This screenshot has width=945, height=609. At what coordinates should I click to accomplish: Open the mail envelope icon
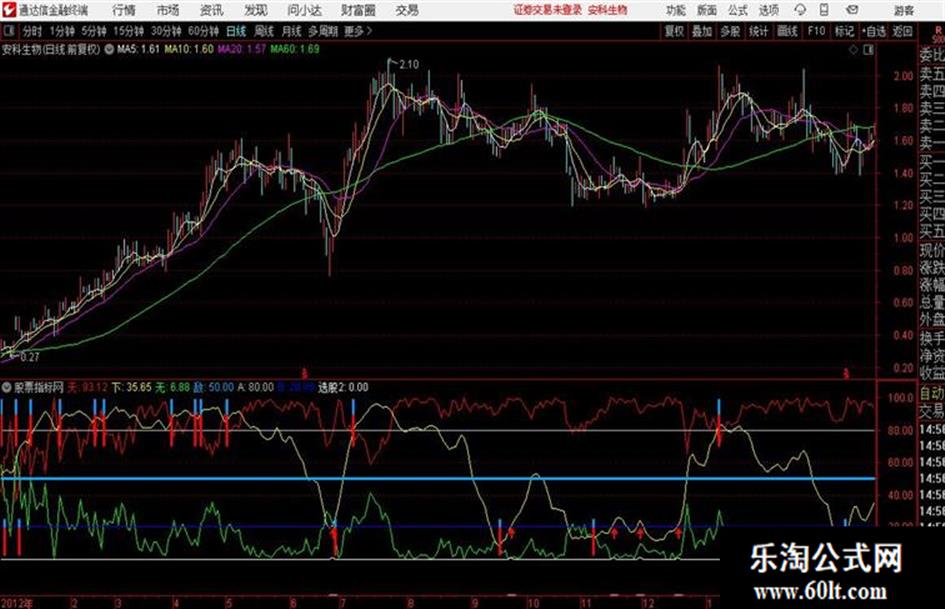click(852, 10)
